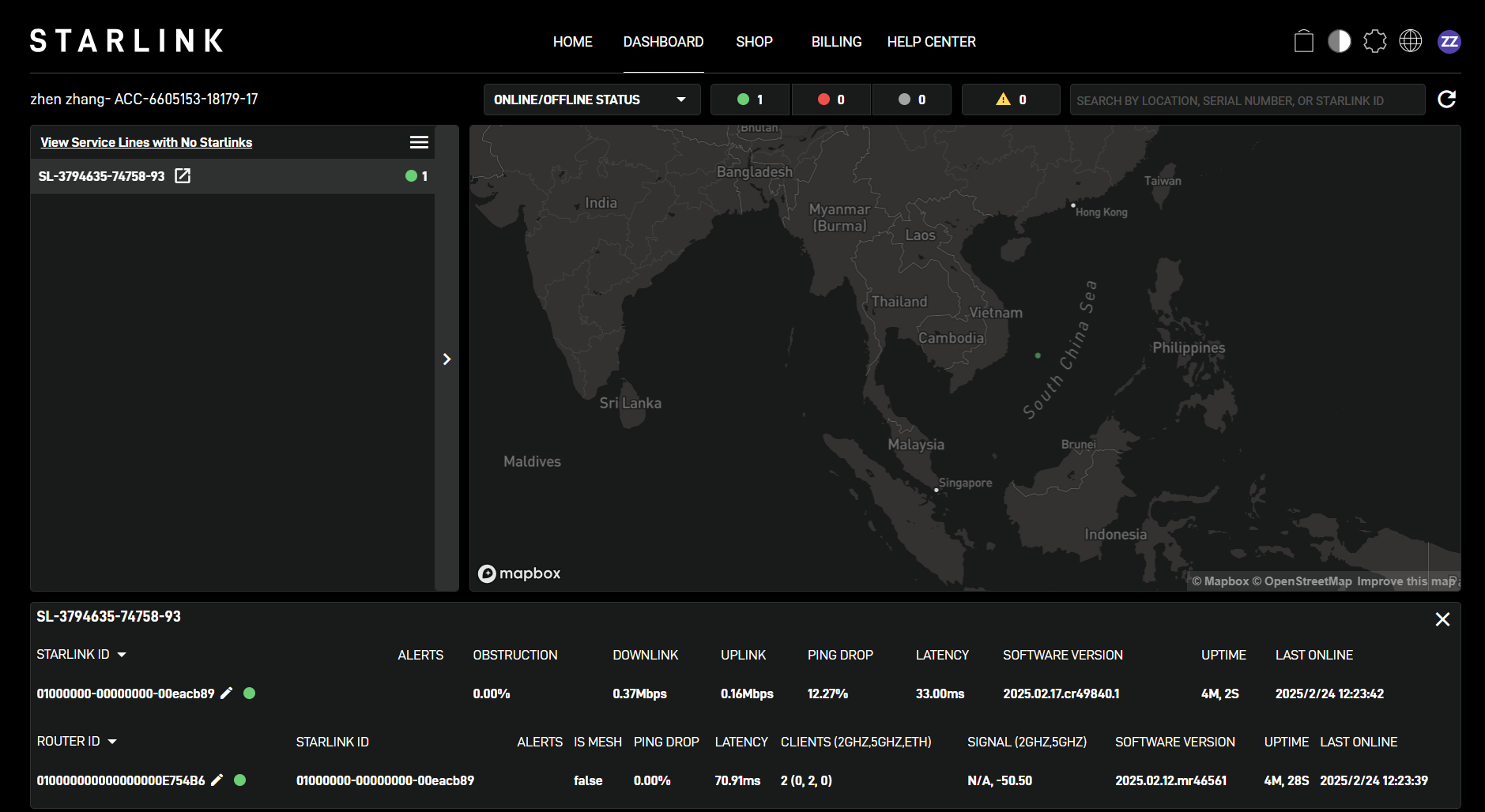Click SL-3794635-74758-93 detail panel heading

[108, 616]
